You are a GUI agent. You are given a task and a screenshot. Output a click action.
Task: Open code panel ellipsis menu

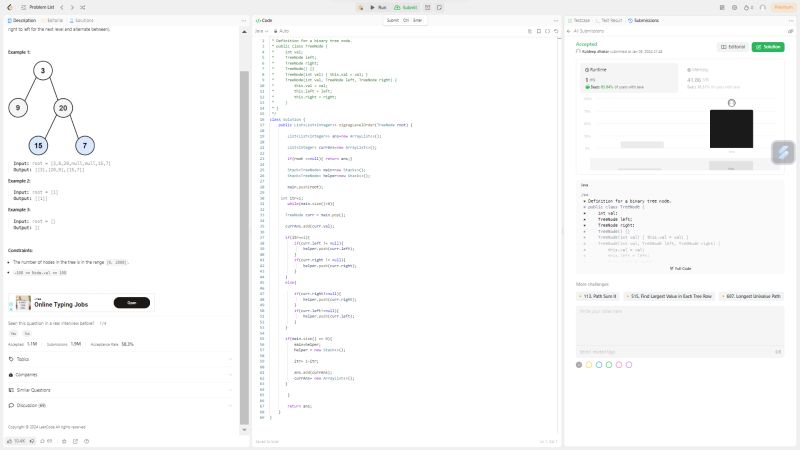tap(556, 20)
